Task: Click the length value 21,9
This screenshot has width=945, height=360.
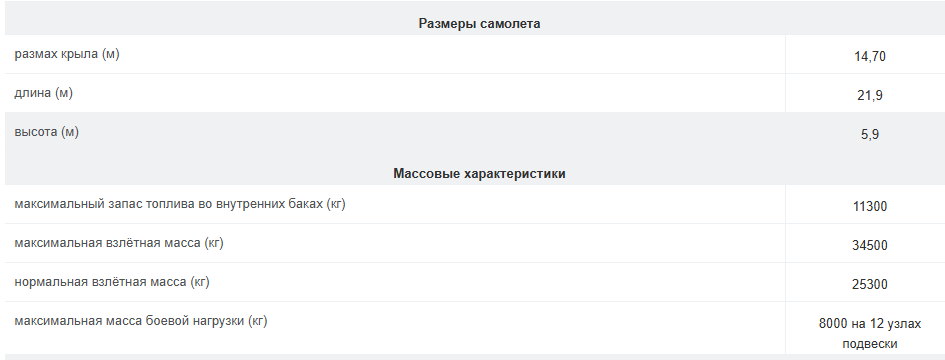Action: (870, 95)
